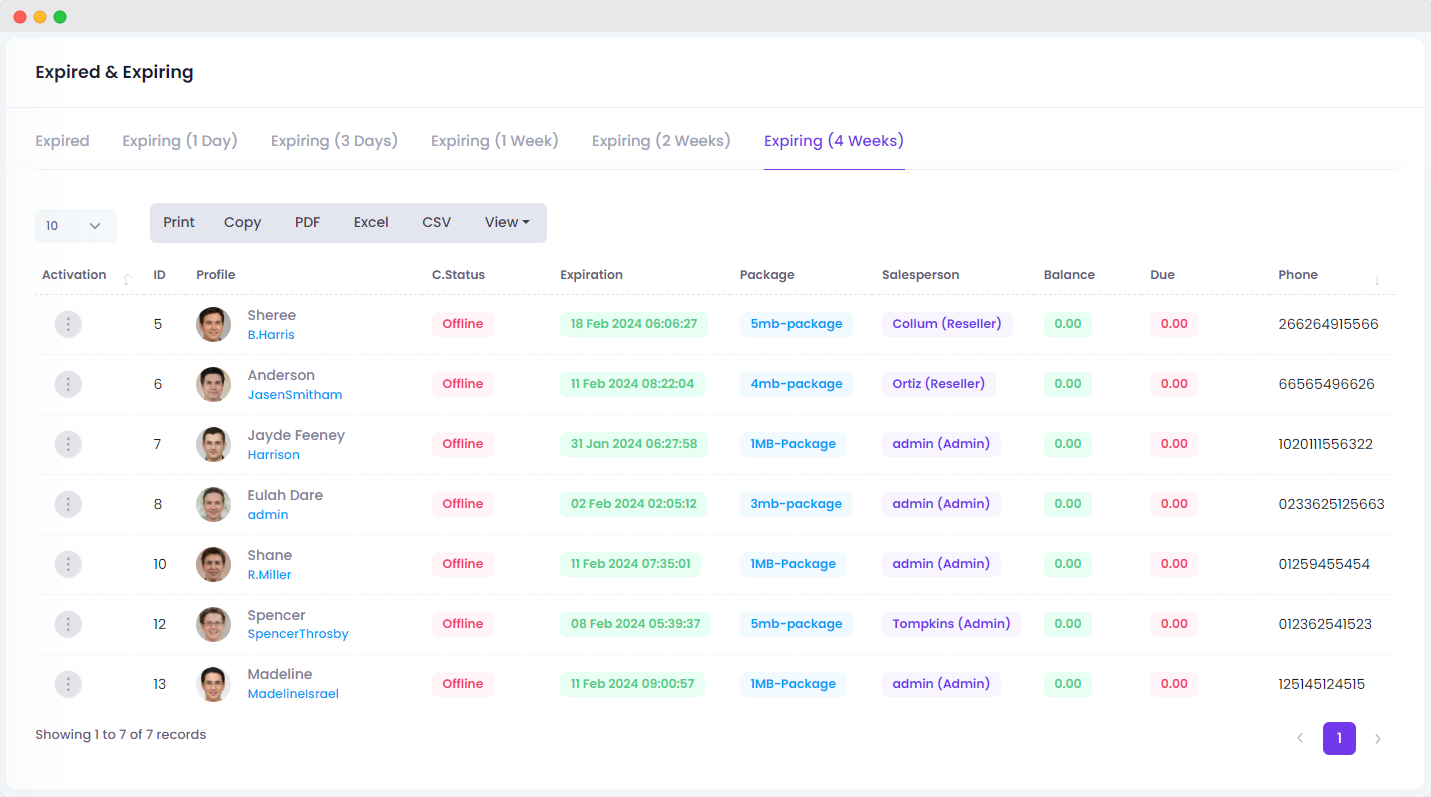Switch to Expiring (1 Week) tab

click(495, 141)
